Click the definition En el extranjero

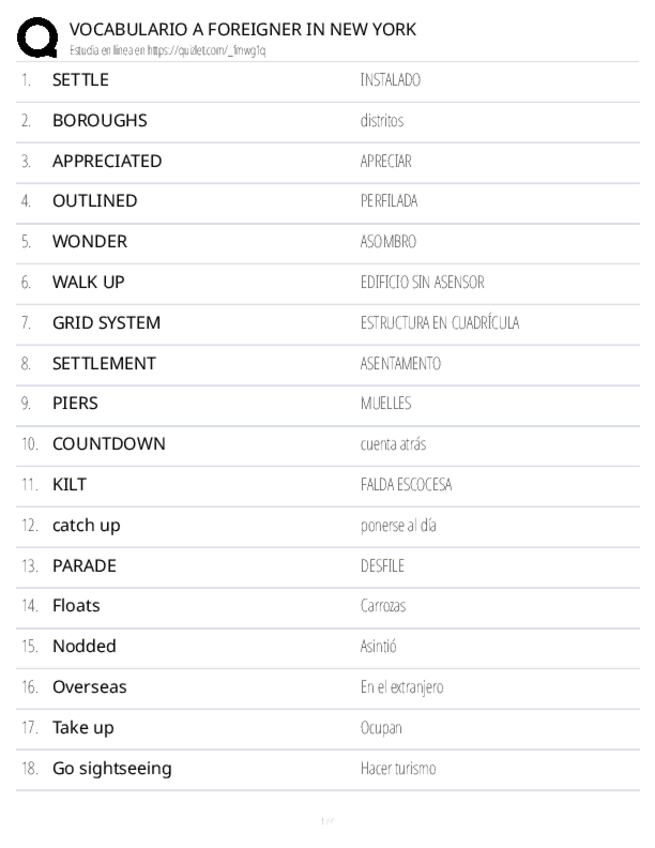pyautogui.click(x=401, y=687)
